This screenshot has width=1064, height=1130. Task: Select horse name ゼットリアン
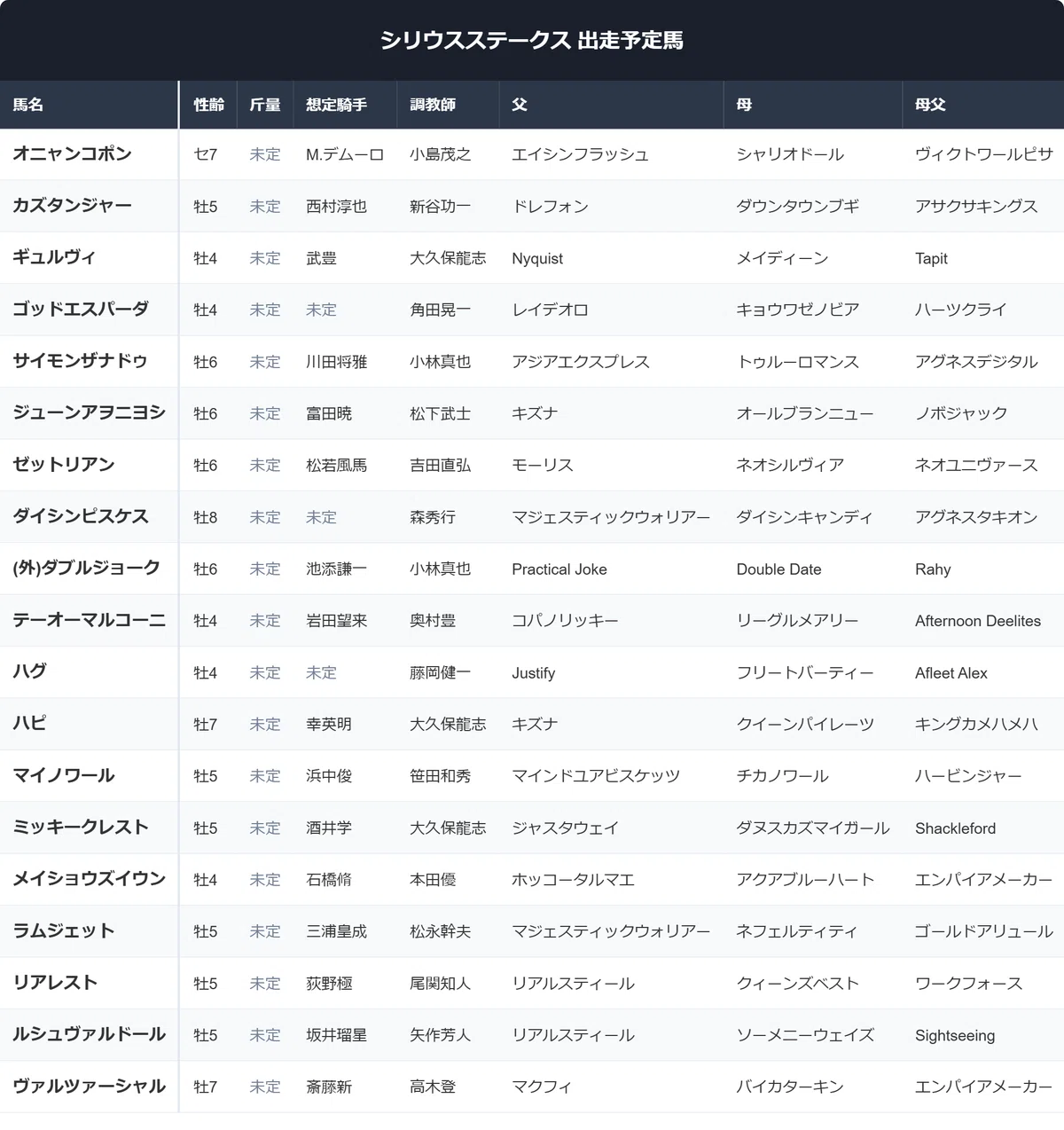click(63, 465)
